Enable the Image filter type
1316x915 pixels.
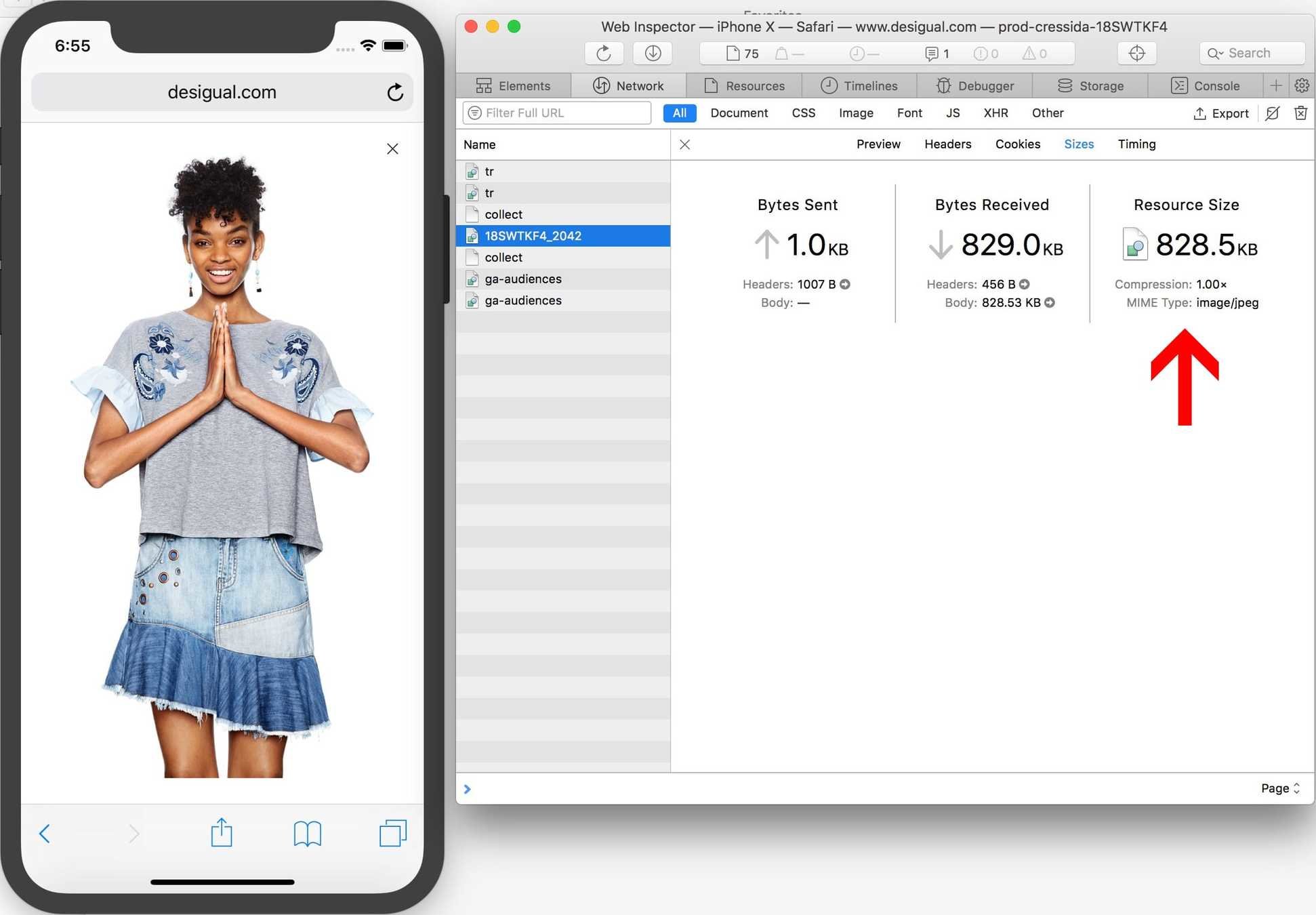[x=856, y=113]
